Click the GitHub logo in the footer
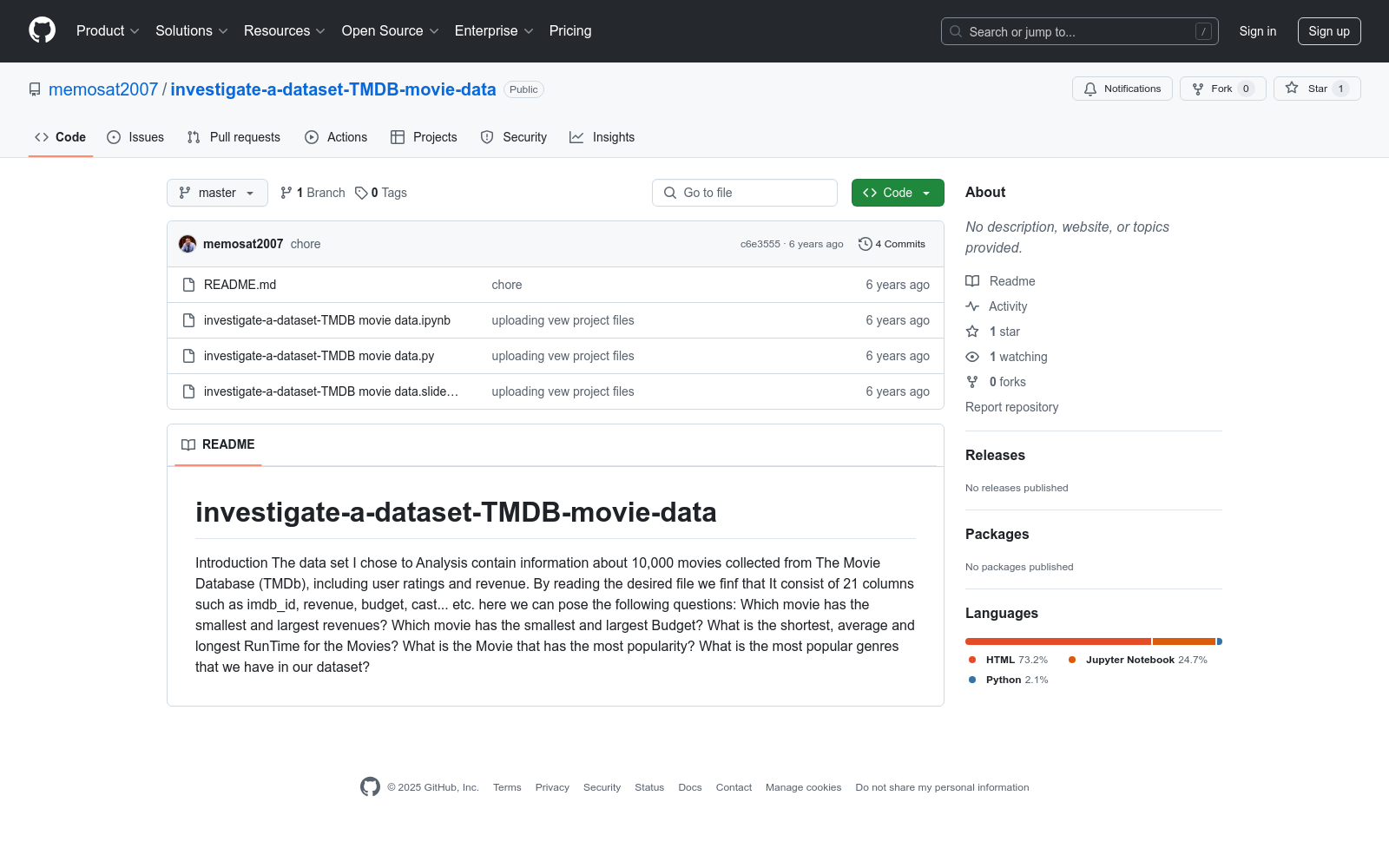Image resolution: width=1389 pixels, height=868 pixels. point(370,787)
